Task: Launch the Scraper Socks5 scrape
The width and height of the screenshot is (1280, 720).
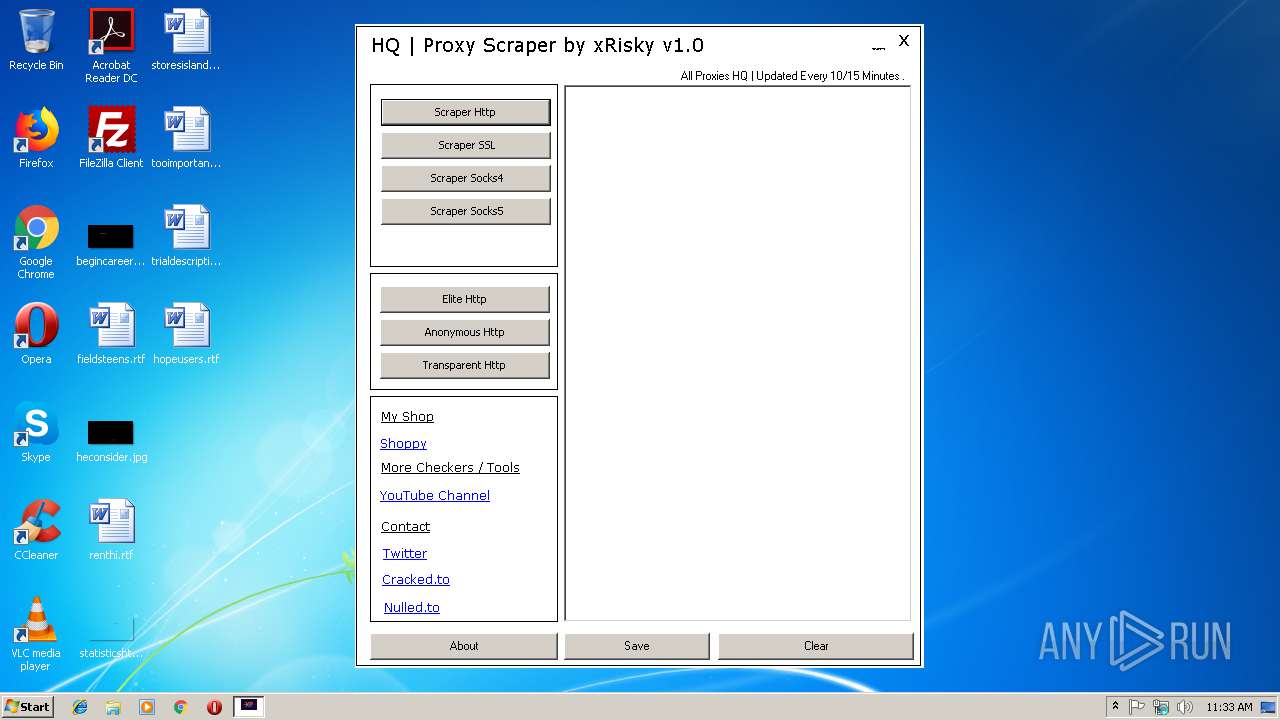Action: [x=465, y=211]
